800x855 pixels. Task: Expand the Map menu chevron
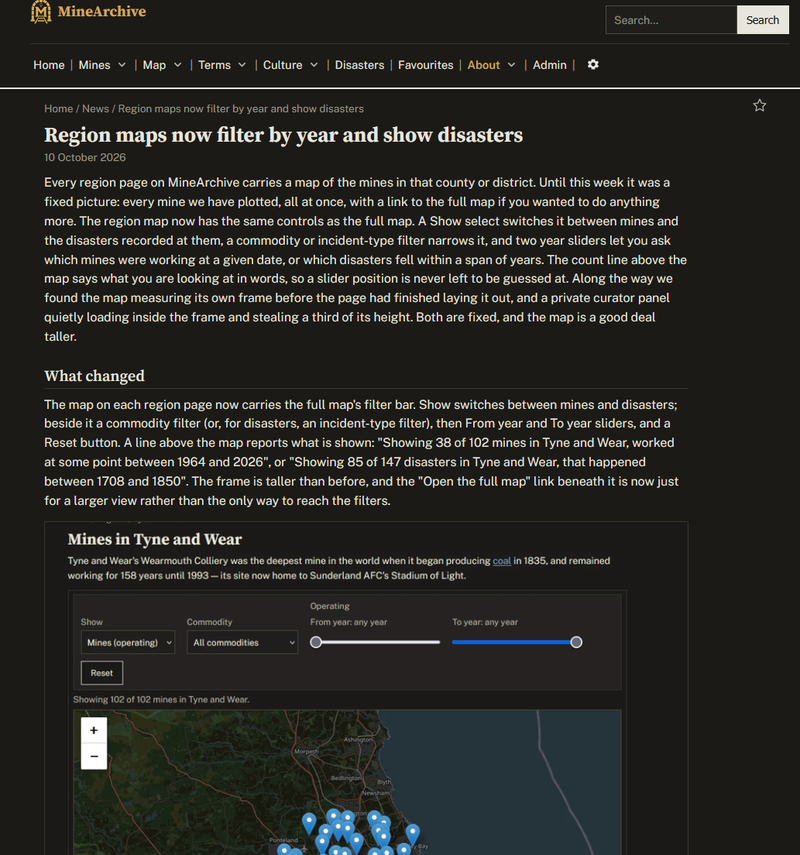point(178,65)
